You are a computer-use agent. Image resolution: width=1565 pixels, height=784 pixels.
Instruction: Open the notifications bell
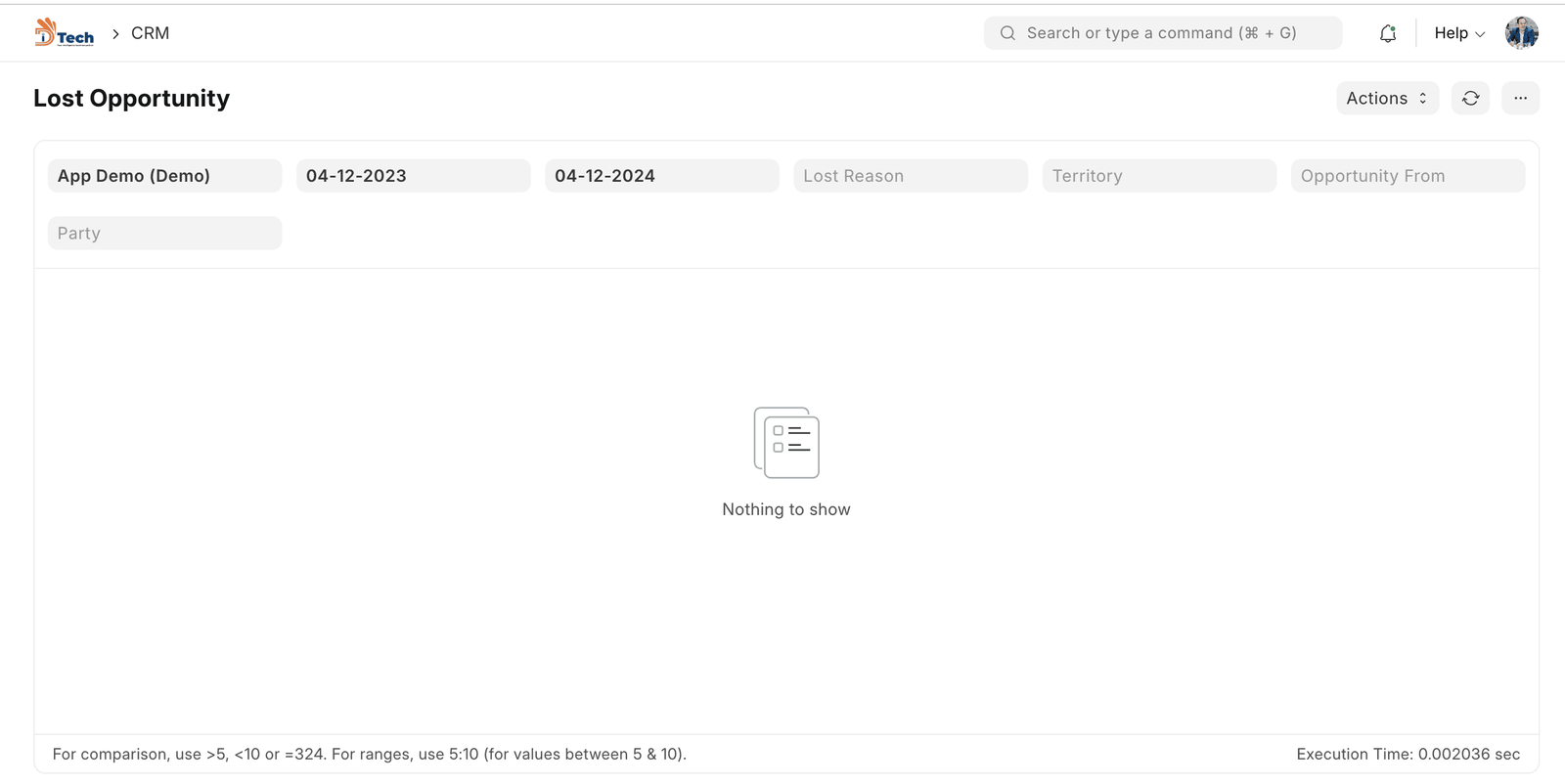tap(1387, 33)
